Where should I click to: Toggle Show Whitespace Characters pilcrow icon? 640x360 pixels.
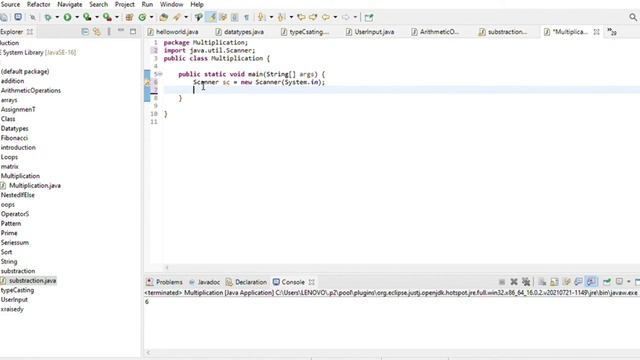[247, 18]
